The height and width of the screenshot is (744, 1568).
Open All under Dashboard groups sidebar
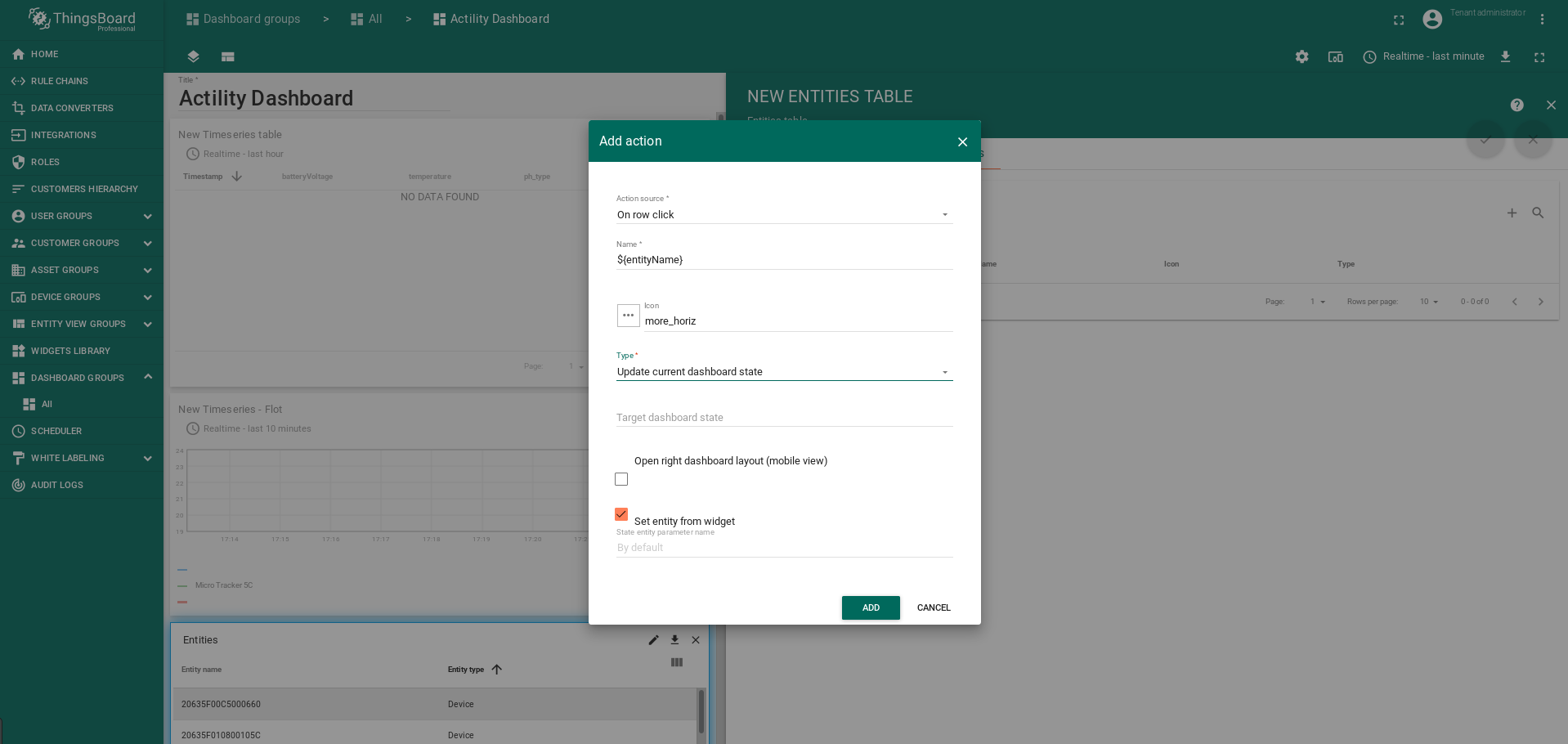82,404
